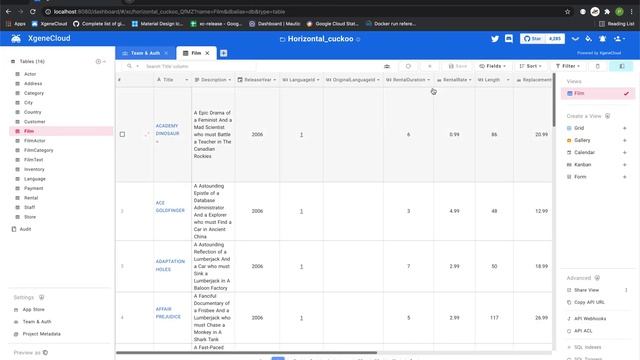Click the Save button in the toolbar

pyautogui.click(x=458, y=66)
